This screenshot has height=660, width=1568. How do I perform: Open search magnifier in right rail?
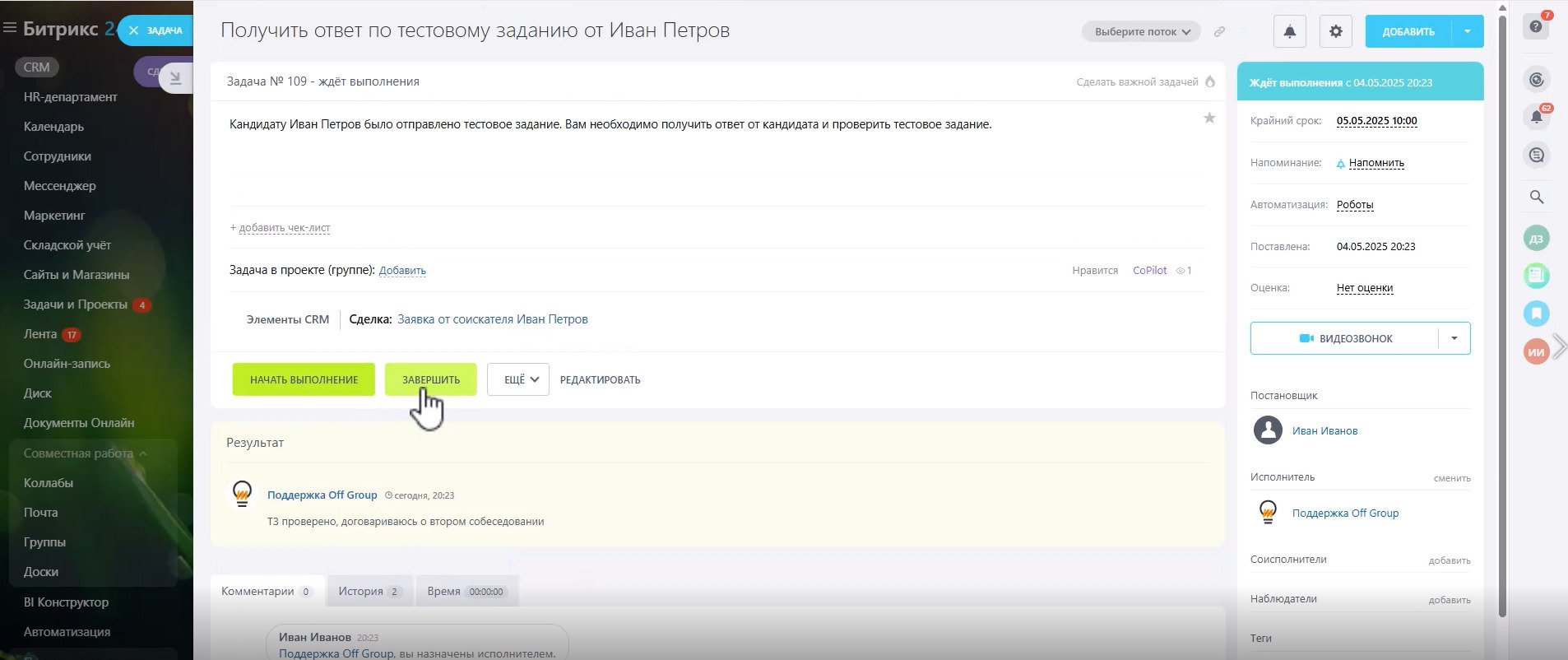click(x=1536, y=197)
